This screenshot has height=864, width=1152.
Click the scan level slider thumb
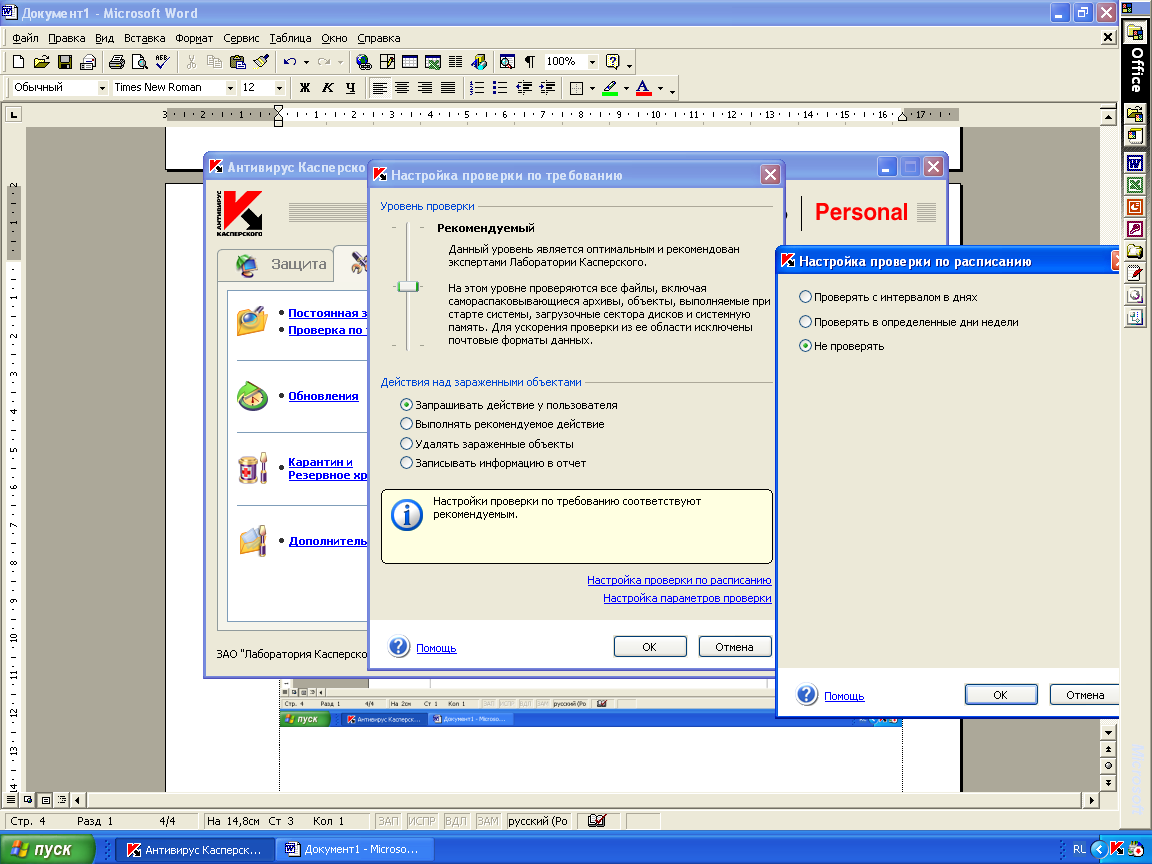pyautogui.click(x=408, y=287)
